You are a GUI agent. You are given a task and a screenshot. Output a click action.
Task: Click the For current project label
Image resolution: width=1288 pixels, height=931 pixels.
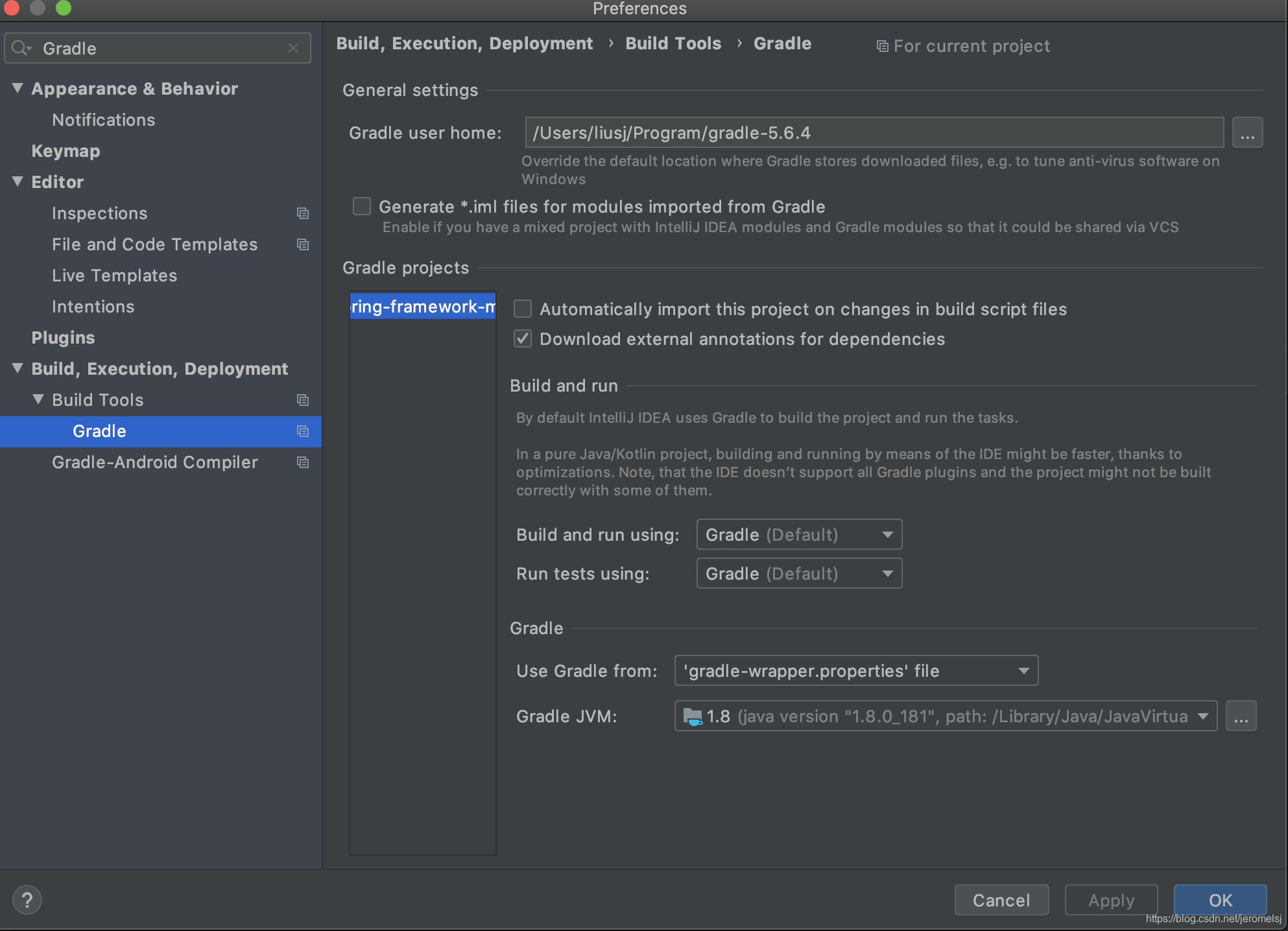click(972, 46)
